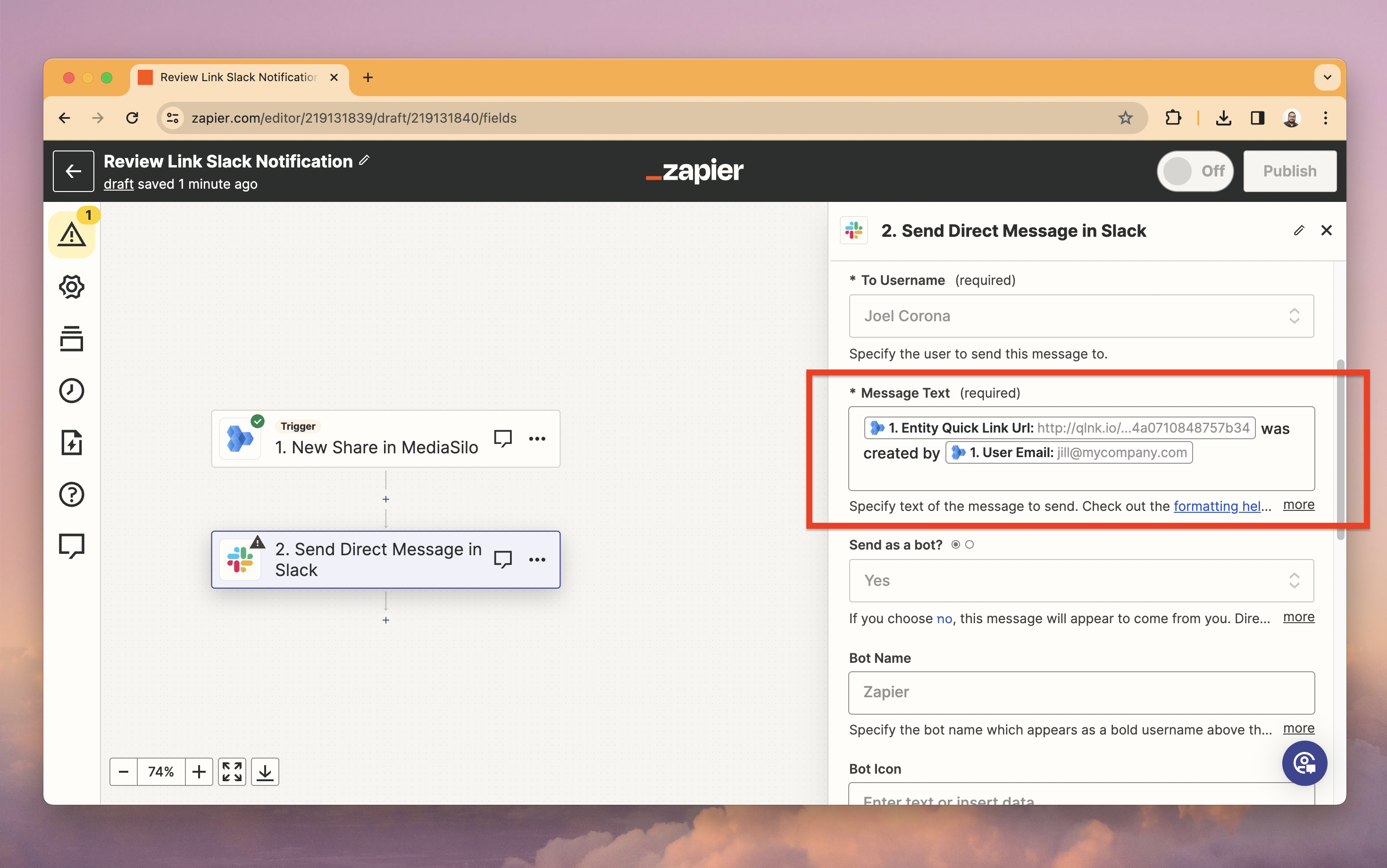The image size is (1387, 868).
Task: Close the Review Link Slack Notification tab
Action: pyautogui.click(x=334, y=77)
